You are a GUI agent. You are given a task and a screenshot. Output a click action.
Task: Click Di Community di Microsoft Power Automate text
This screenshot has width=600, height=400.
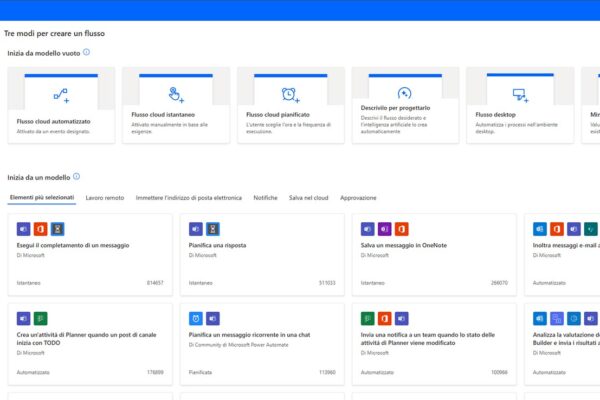238,345
